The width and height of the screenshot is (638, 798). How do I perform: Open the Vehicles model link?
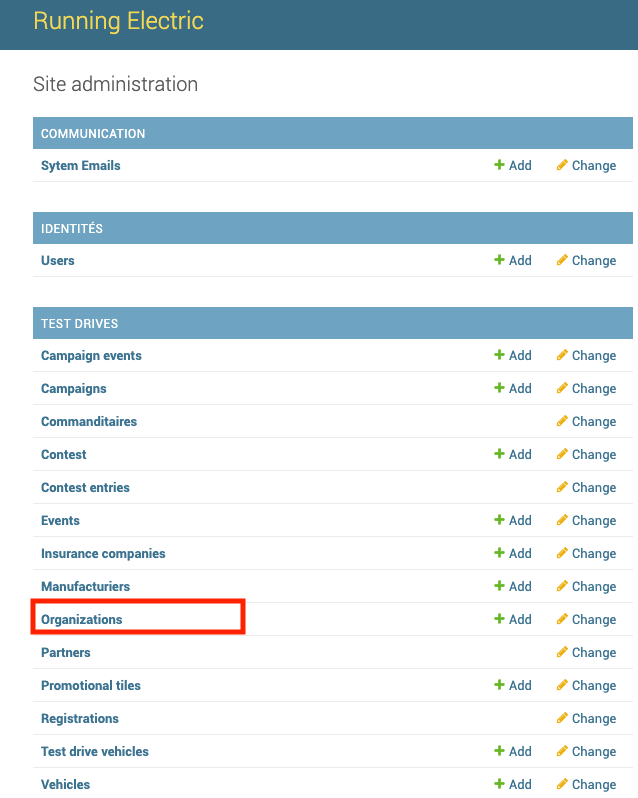pos(66,784)
